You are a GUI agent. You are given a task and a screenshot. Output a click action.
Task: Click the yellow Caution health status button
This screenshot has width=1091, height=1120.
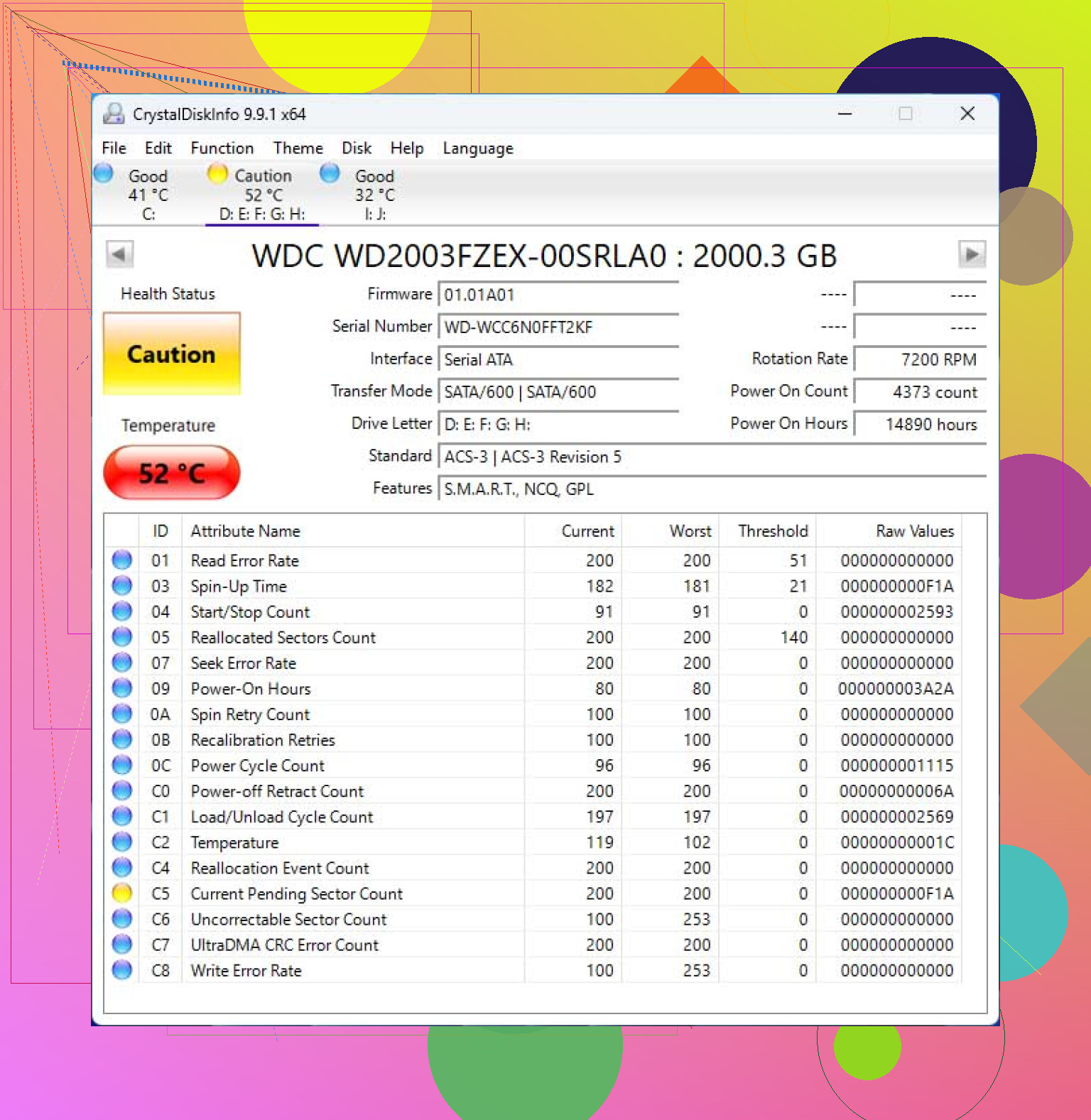[x=171, y=354]
